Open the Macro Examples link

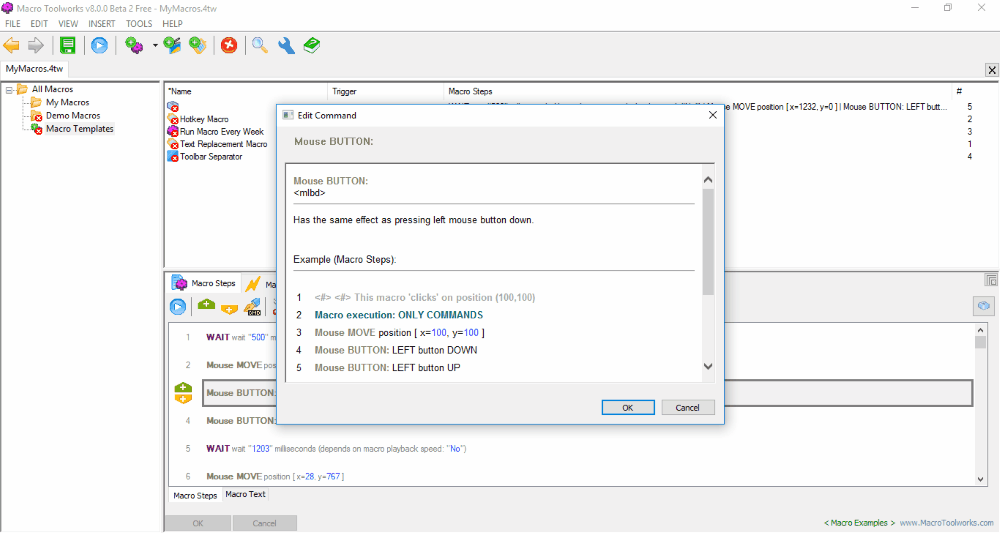859,523
